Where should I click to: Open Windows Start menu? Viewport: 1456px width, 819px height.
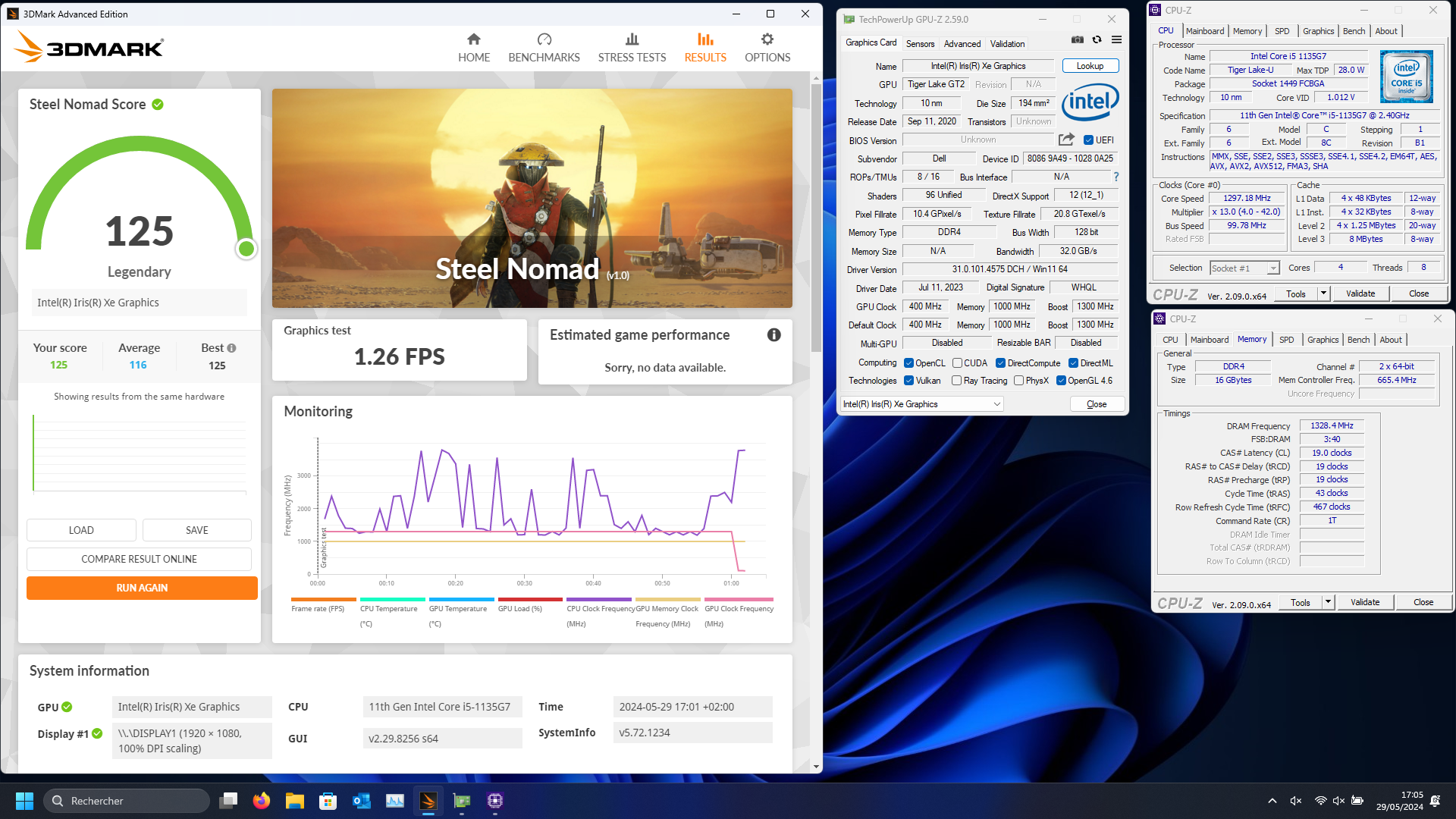pos(24,801)
